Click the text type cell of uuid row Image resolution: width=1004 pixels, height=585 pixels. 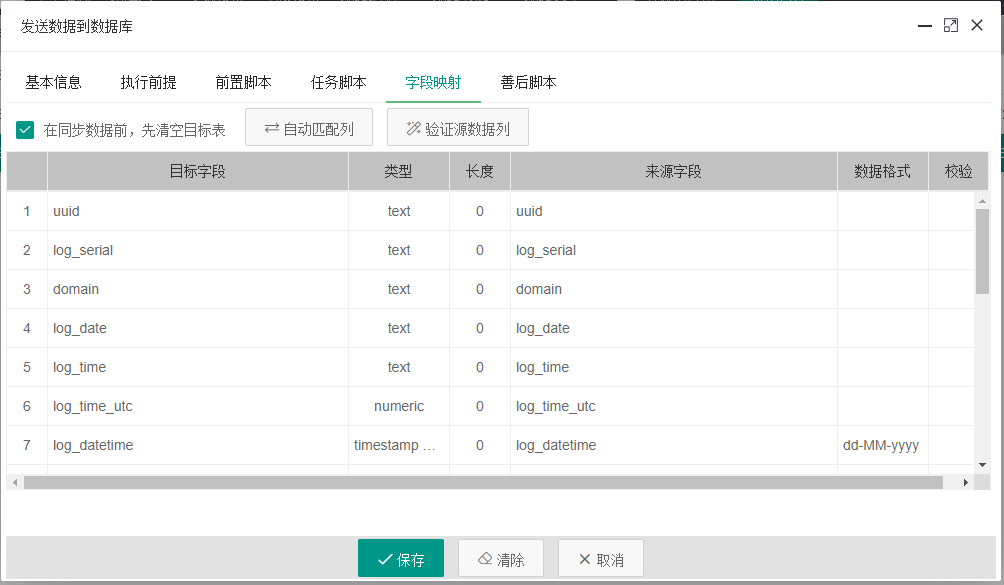(x=399, y=211)
